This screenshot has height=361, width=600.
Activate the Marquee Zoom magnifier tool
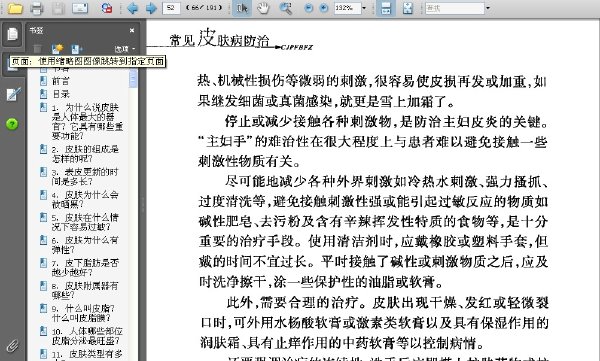pyautogui.click(x=285, y=8)
